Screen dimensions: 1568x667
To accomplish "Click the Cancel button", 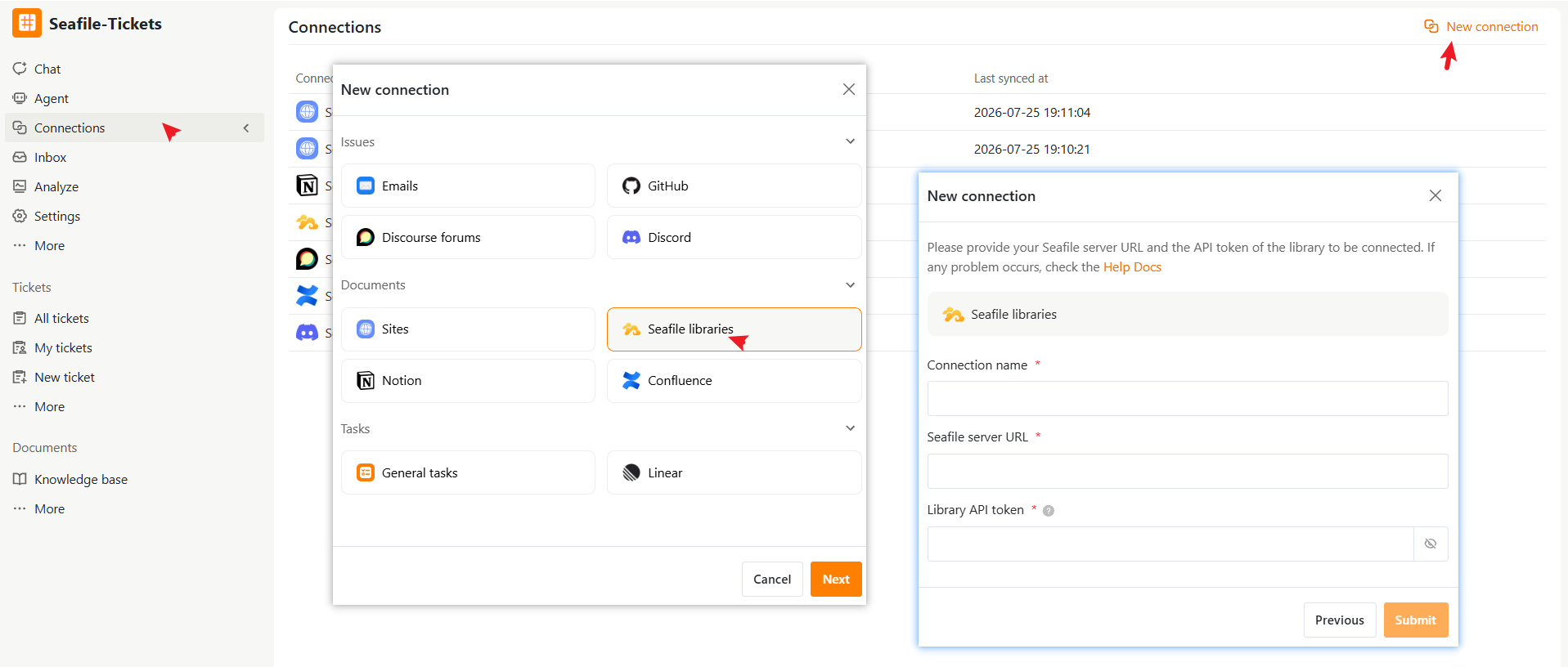I will 772,579.
